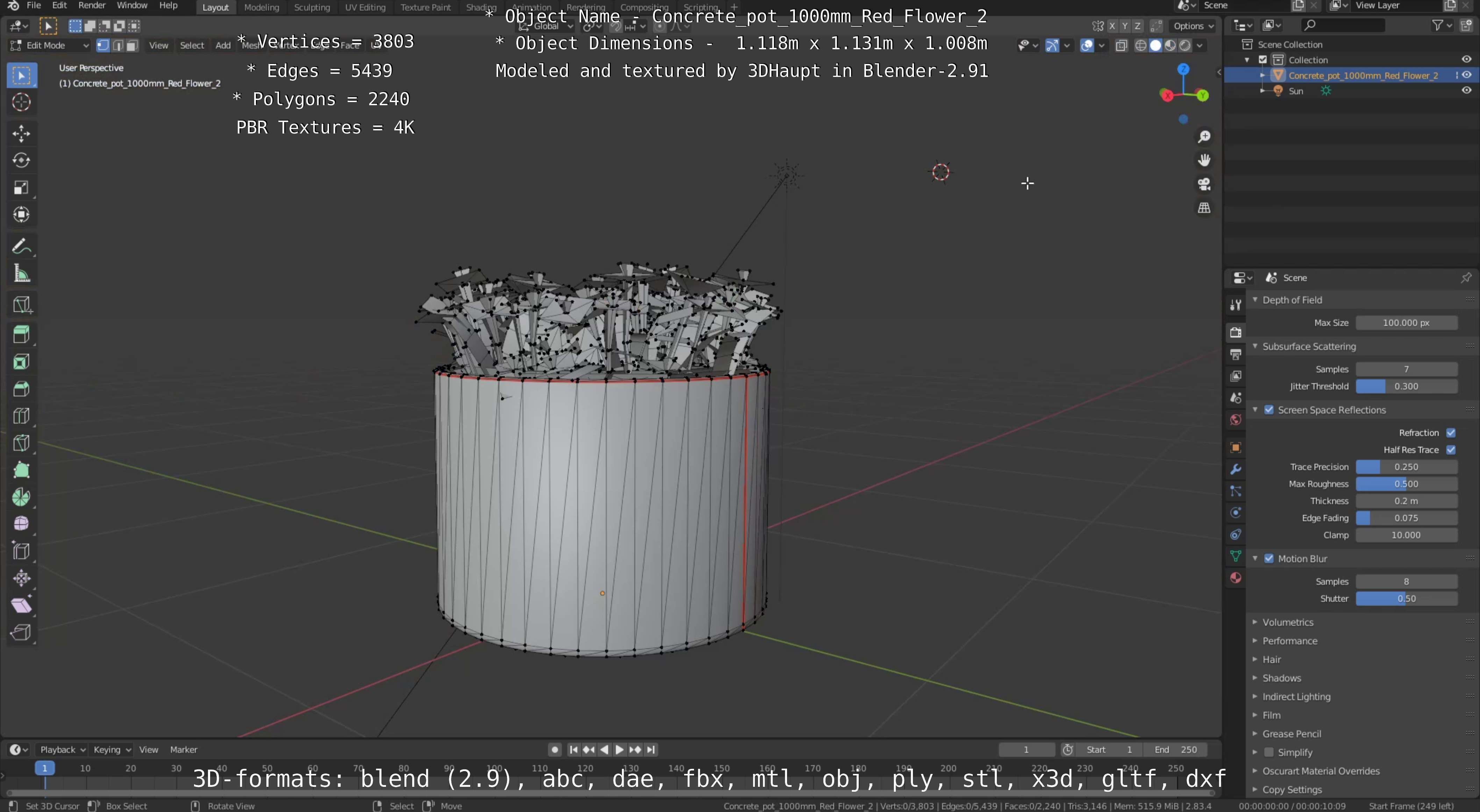Uncheck Half Res Trace

tap(1451, 450)
